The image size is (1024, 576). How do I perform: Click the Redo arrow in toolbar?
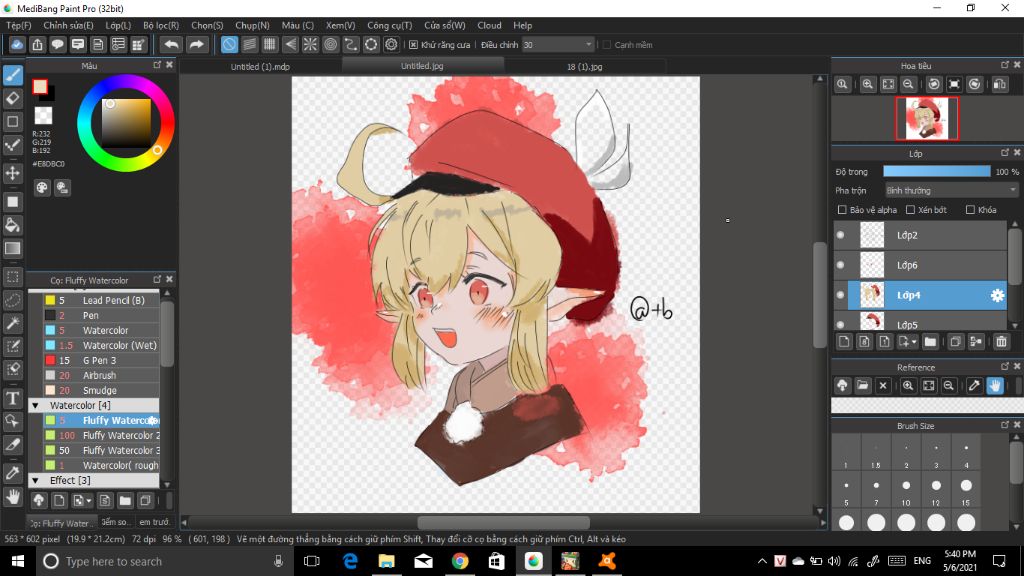click(x=196, y=44)
